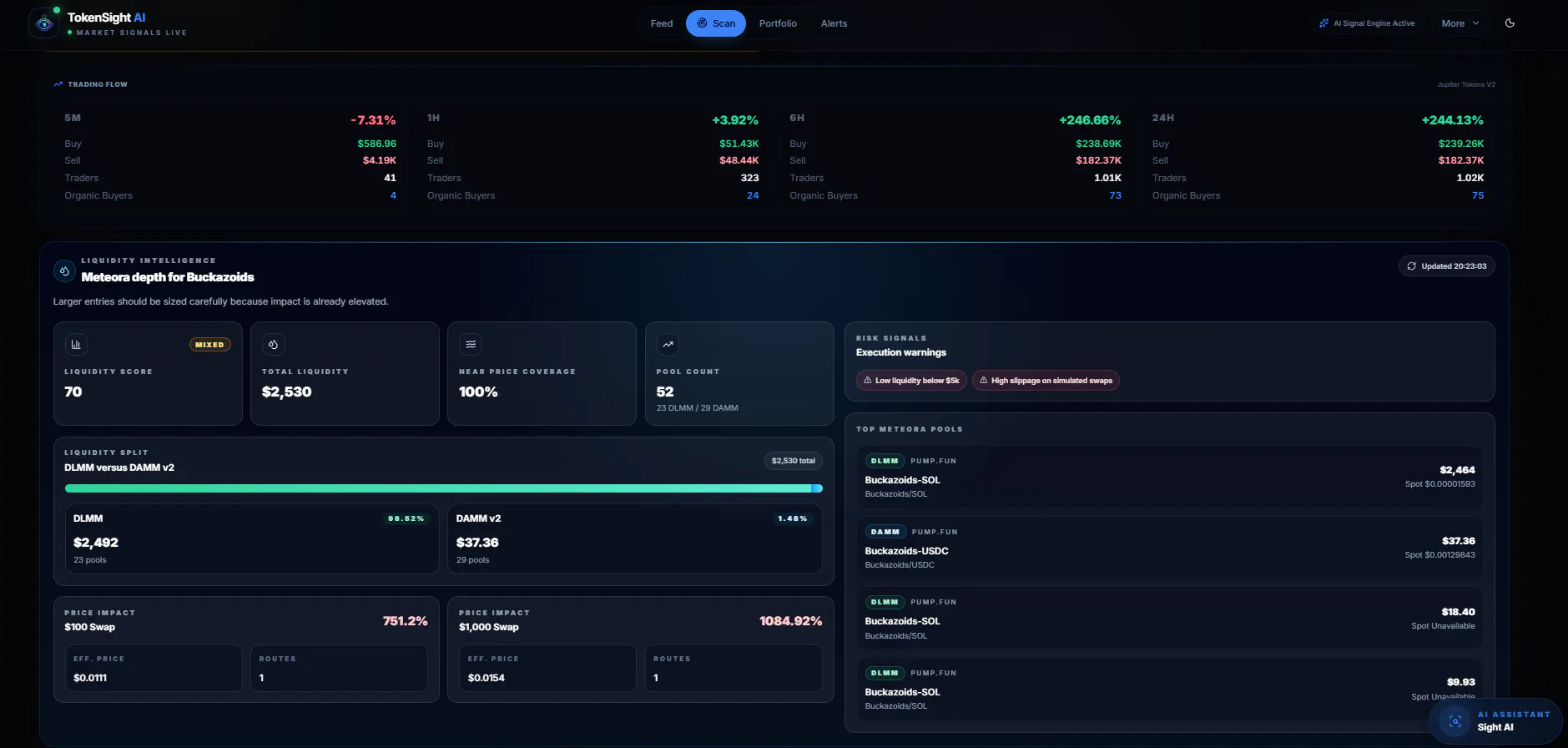Click warning triangle icon in High slippage chip

984,381
